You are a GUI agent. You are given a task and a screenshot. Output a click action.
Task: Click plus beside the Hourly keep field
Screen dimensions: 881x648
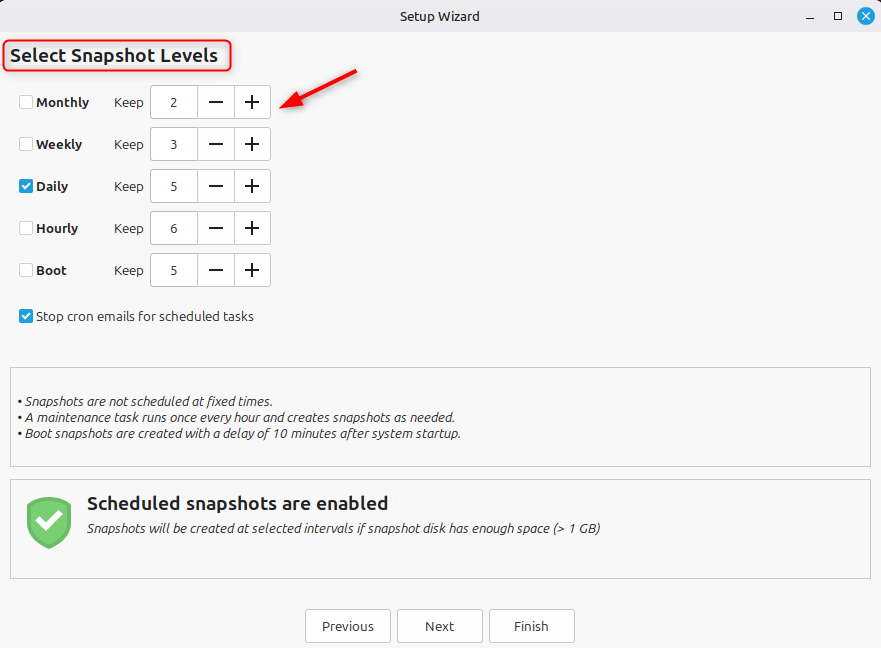pyautogui.click(x=252, y=228)
